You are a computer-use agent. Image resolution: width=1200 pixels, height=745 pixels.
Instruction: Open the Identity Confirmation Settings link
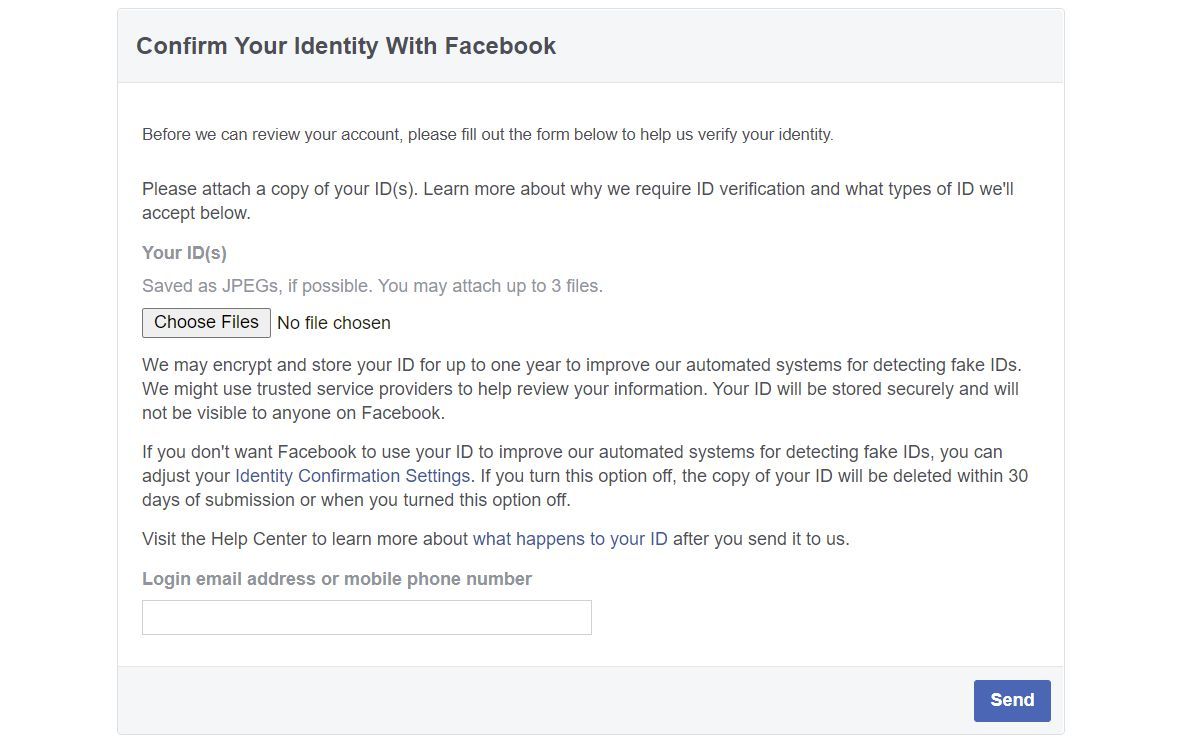[x=352, y=476]
